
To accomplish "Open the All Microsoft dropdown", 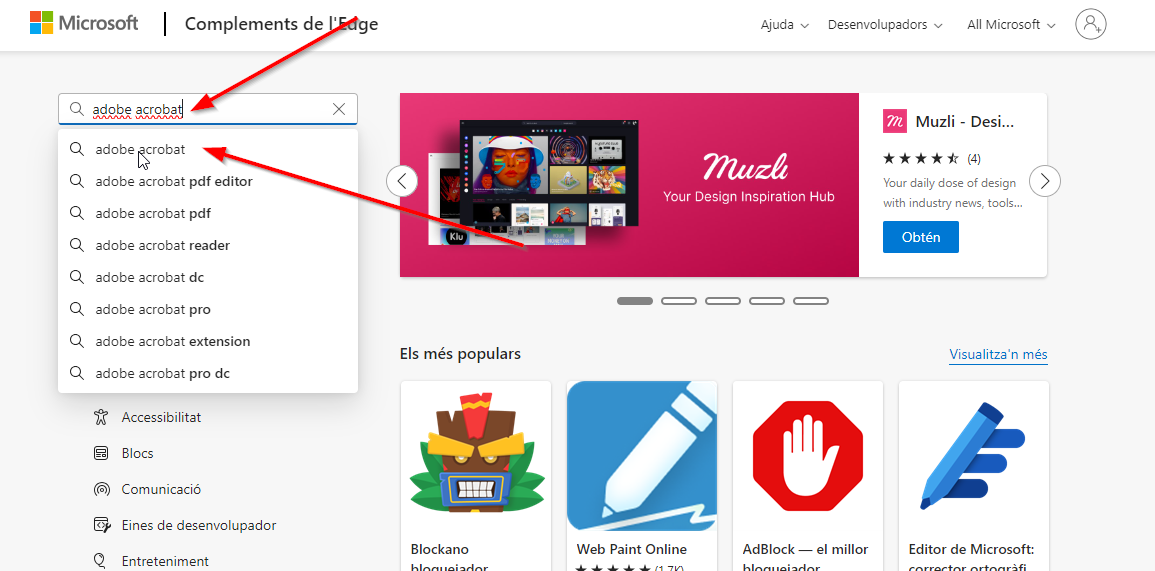I will 1011,25.
